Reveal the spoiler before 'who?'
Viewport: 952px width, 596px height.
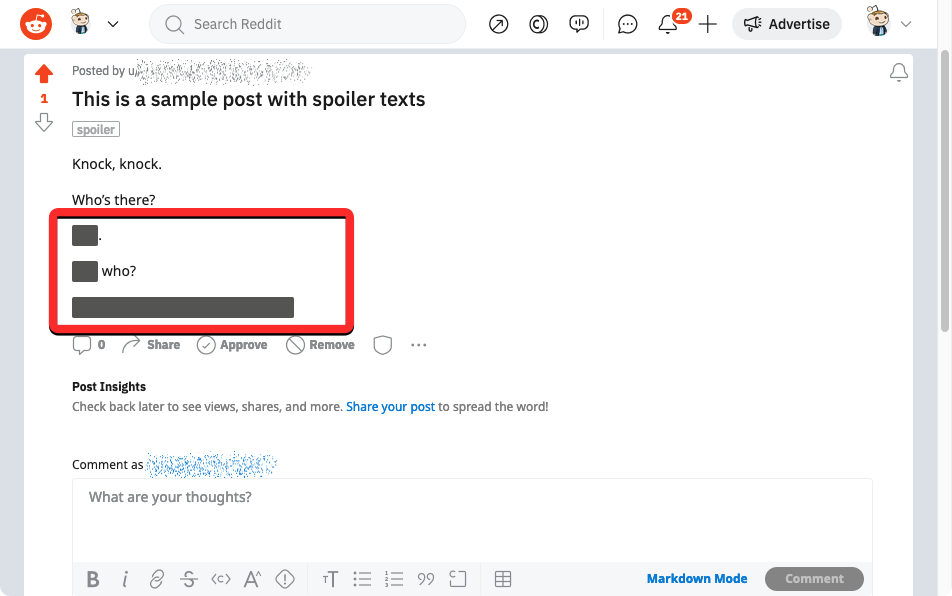pyautogui.click(x=85, y=271)
